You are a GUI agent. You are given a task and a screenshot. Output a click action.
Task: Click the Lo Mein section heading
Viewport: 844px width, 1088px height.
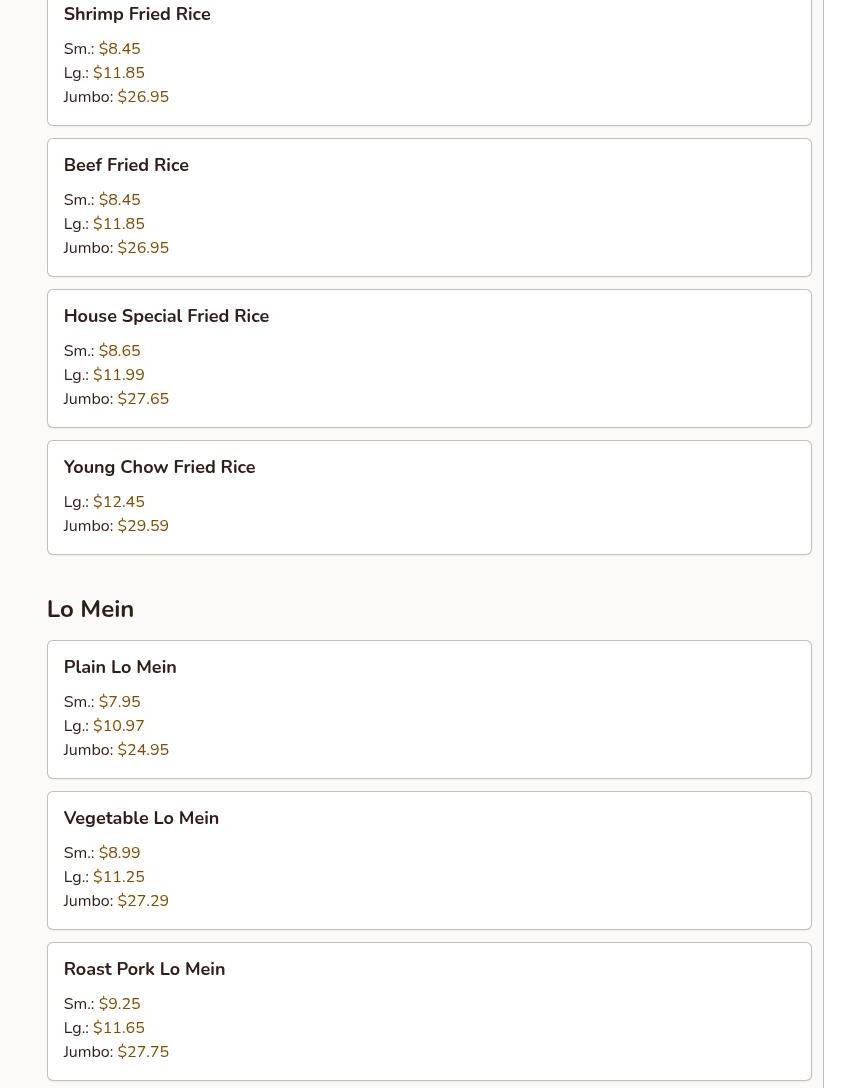pyautogui.click(x=90, y=609)
